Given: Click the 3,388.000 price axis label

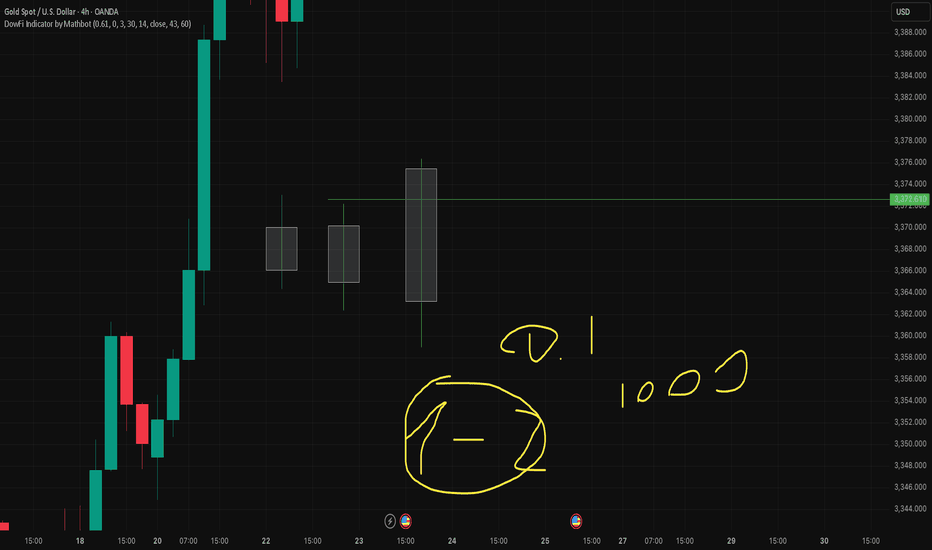Looking at the screenshot, I should pyautogui.click(x=910, y=32).
